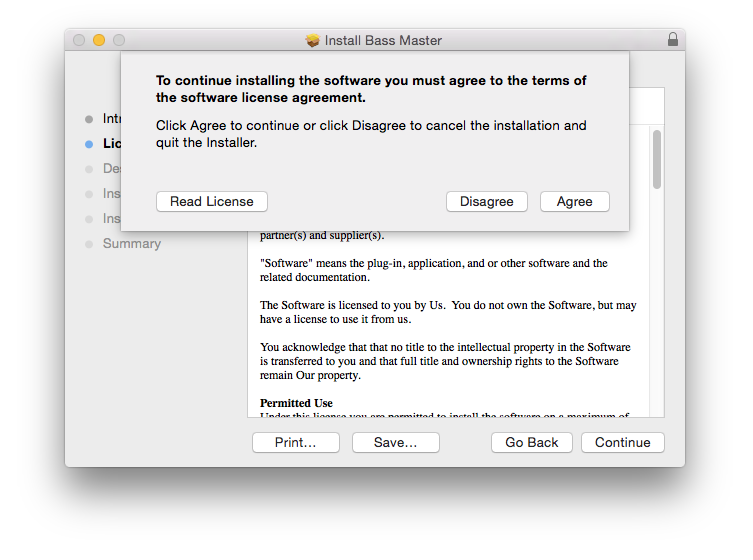Click the lock icon in title bar
This screenshot has width=753, height=560.
coord(673,39)
